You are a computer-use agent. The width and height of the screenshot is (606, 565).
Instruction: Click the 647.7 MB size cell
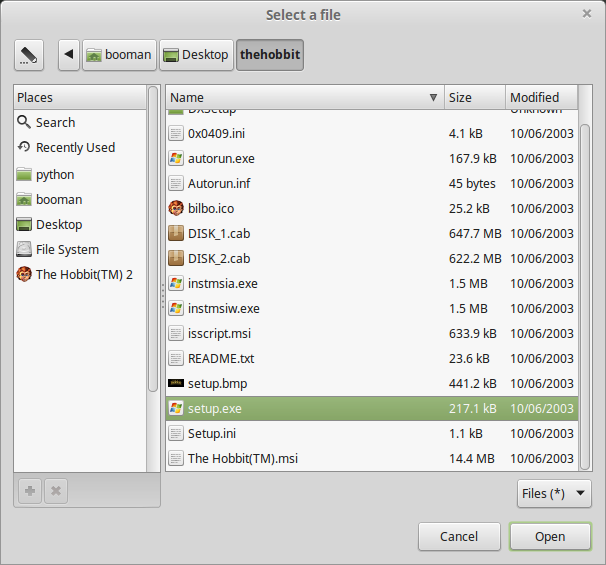coord(475,234)
